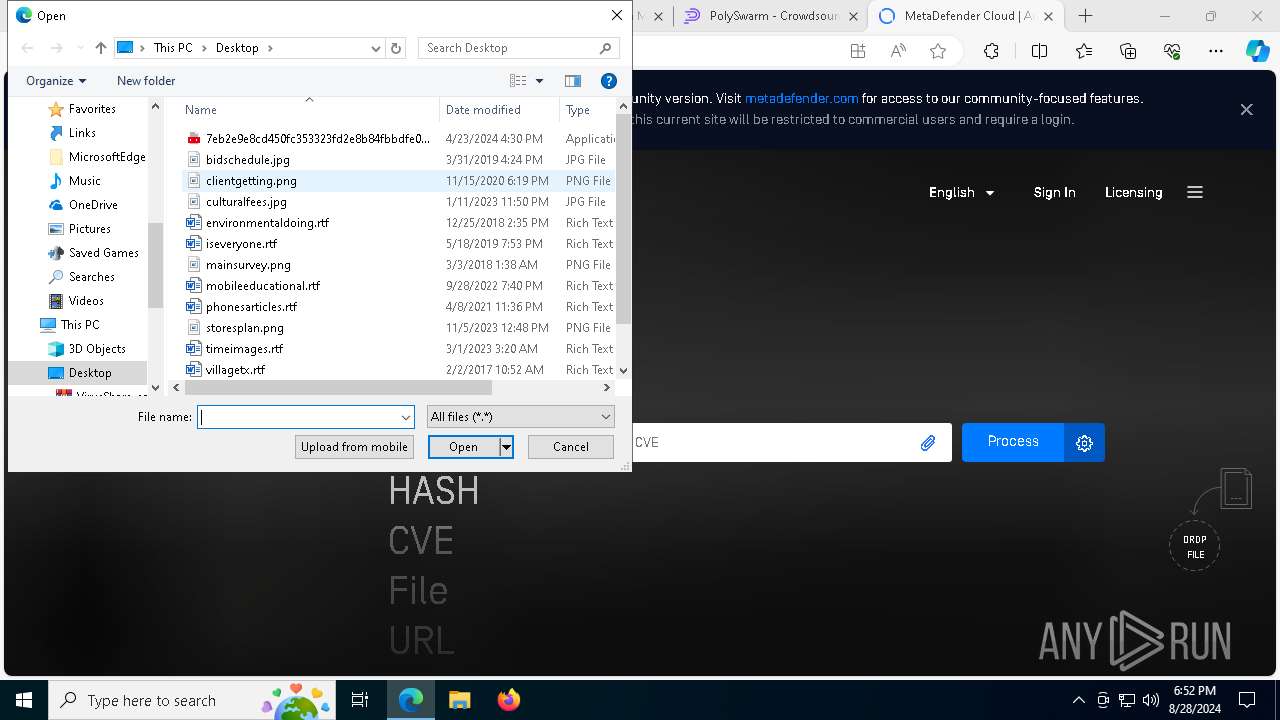Open Process settings gear icon

coord(1084,443)
